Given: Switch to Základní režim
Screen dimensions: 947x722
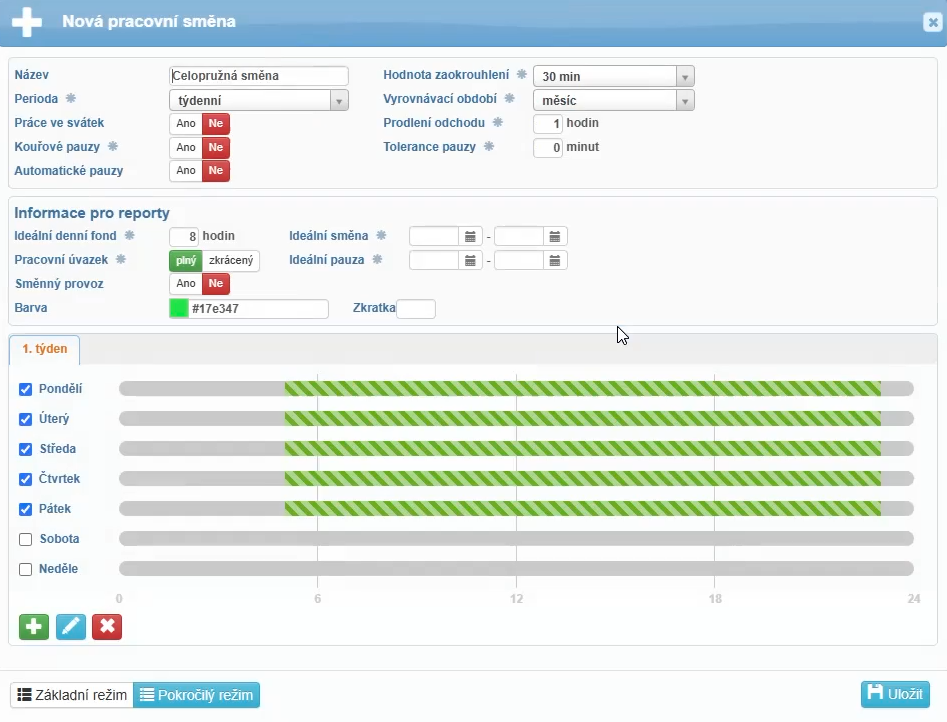Looking at the screenshot, I should click(x=72, y=695).
